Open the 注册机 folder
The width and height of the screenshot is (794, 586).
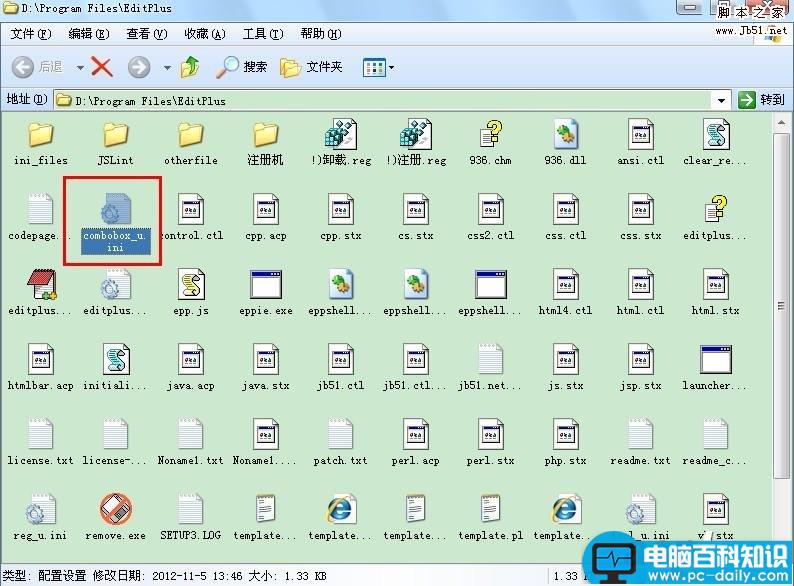(265, 144)
